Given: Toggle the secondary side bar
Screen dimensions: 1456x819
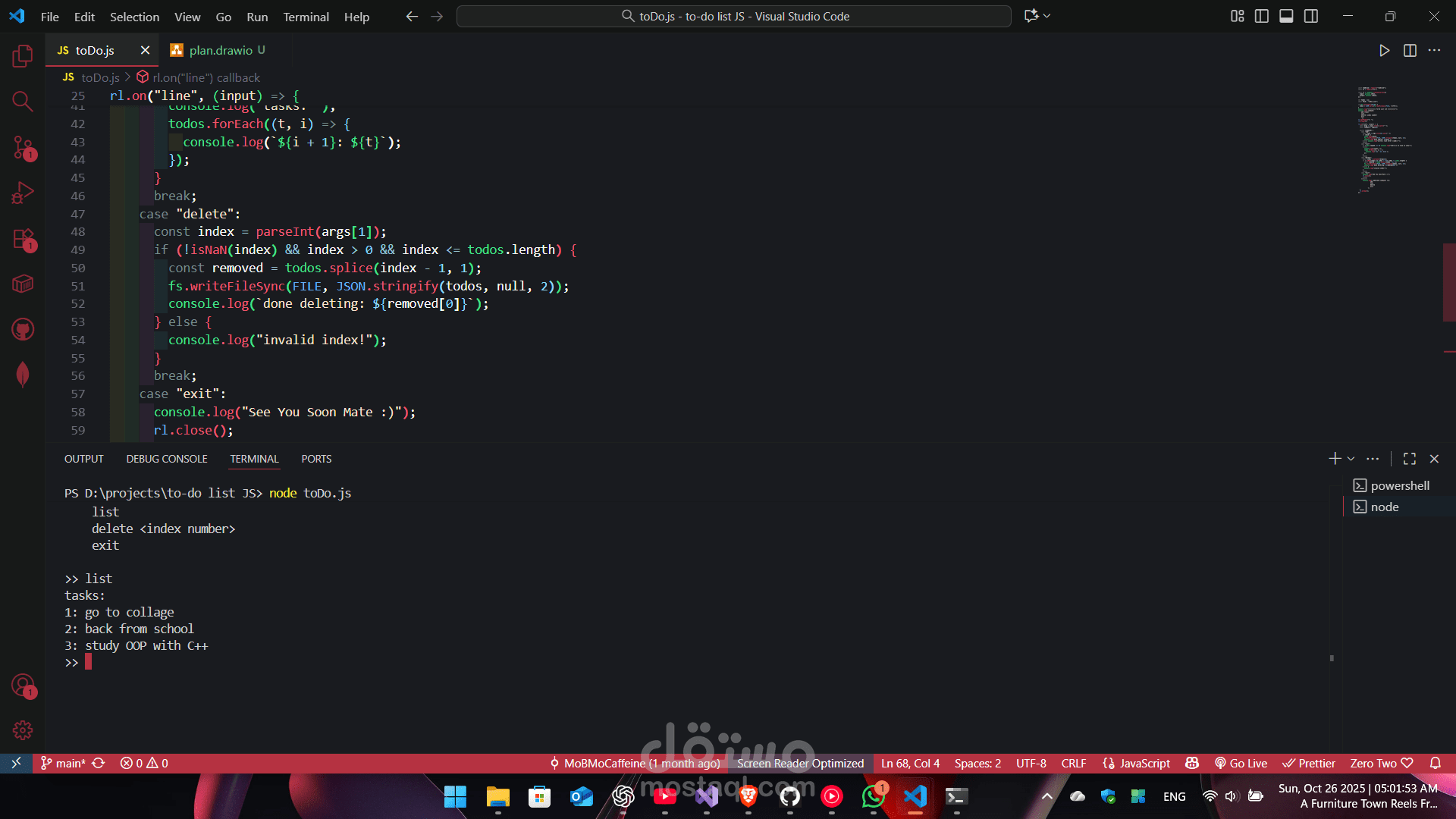Looking at the screenshot, I should [x=1311, y=15].
